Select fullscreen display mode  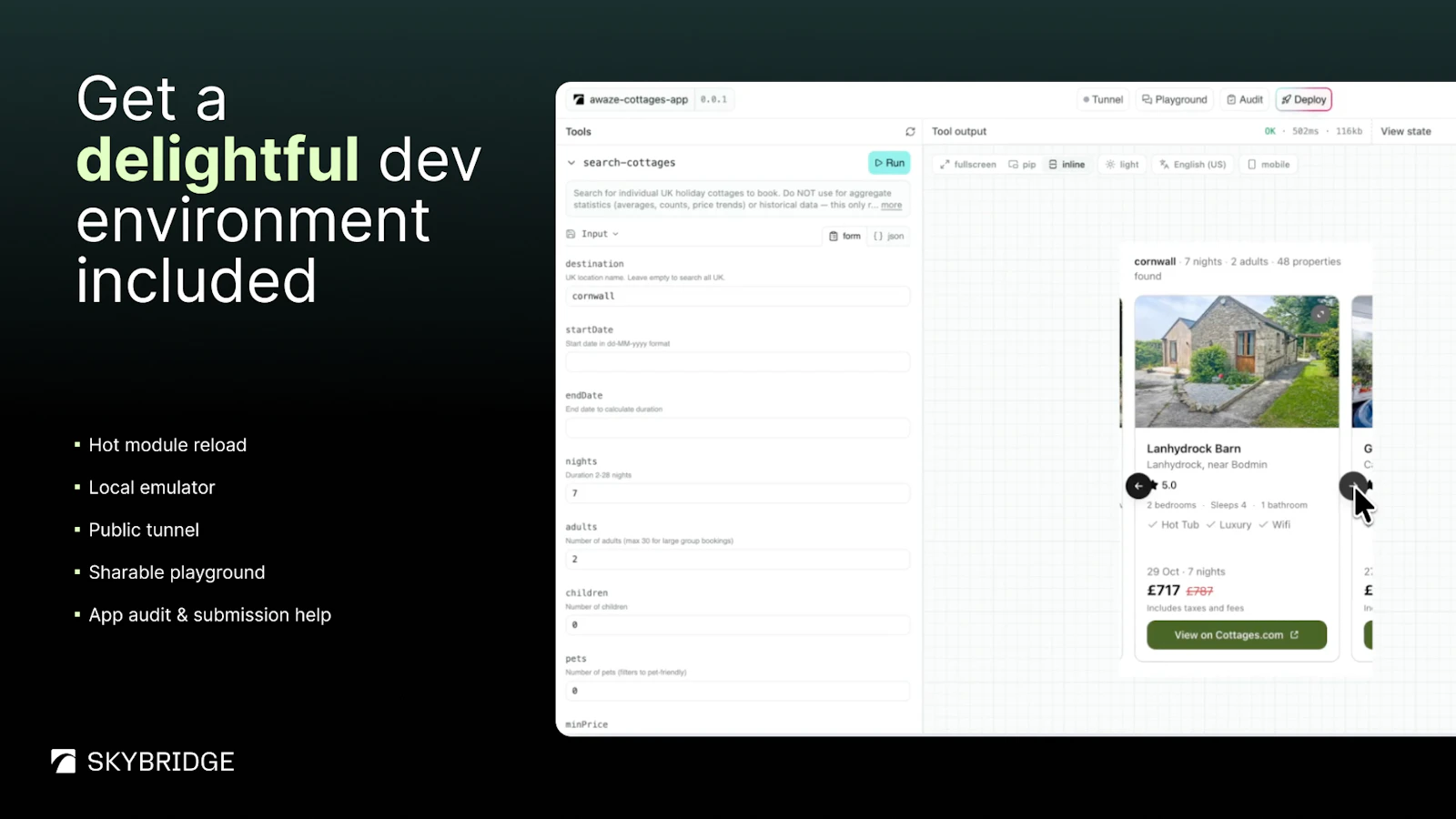pyautogui.click(x=968, y=165)
